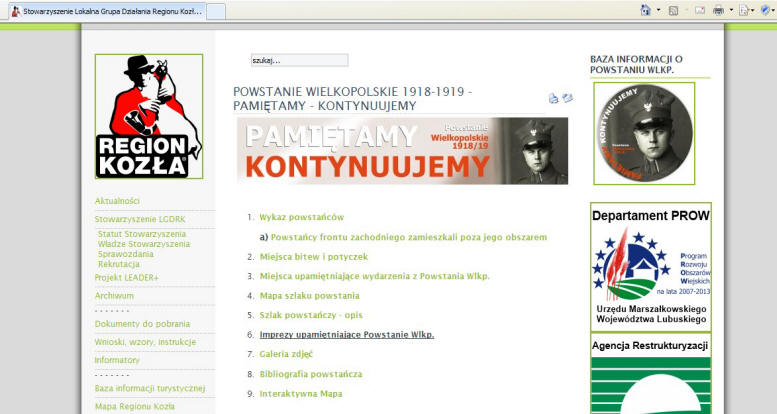Viewport: 777px width, 414px height.
Task: Click the RSS feeds icon
Action: tap(673, 10)
